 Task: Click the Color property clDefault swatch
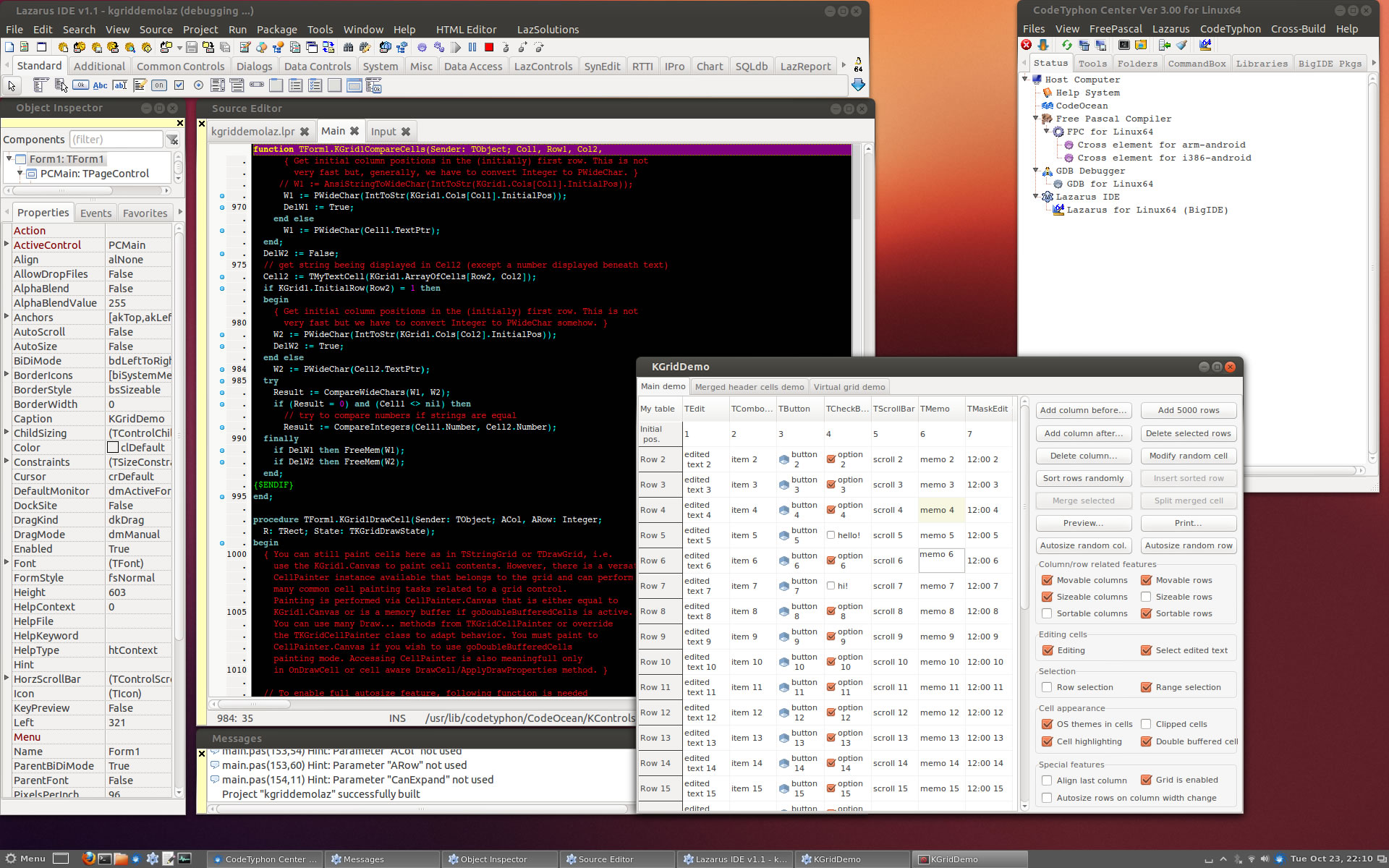click(x=113, y=448)
